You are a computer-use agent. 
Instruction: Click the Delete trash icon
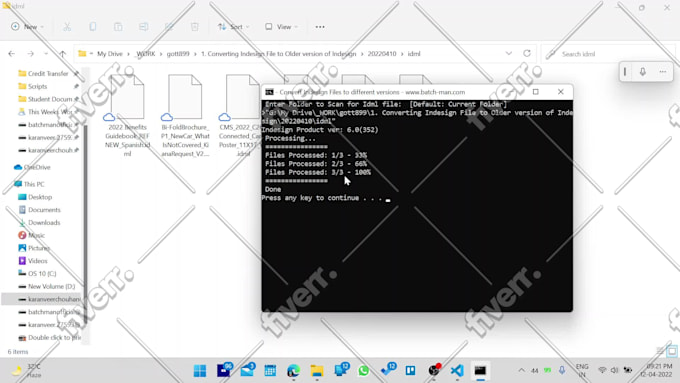point(195,27)
